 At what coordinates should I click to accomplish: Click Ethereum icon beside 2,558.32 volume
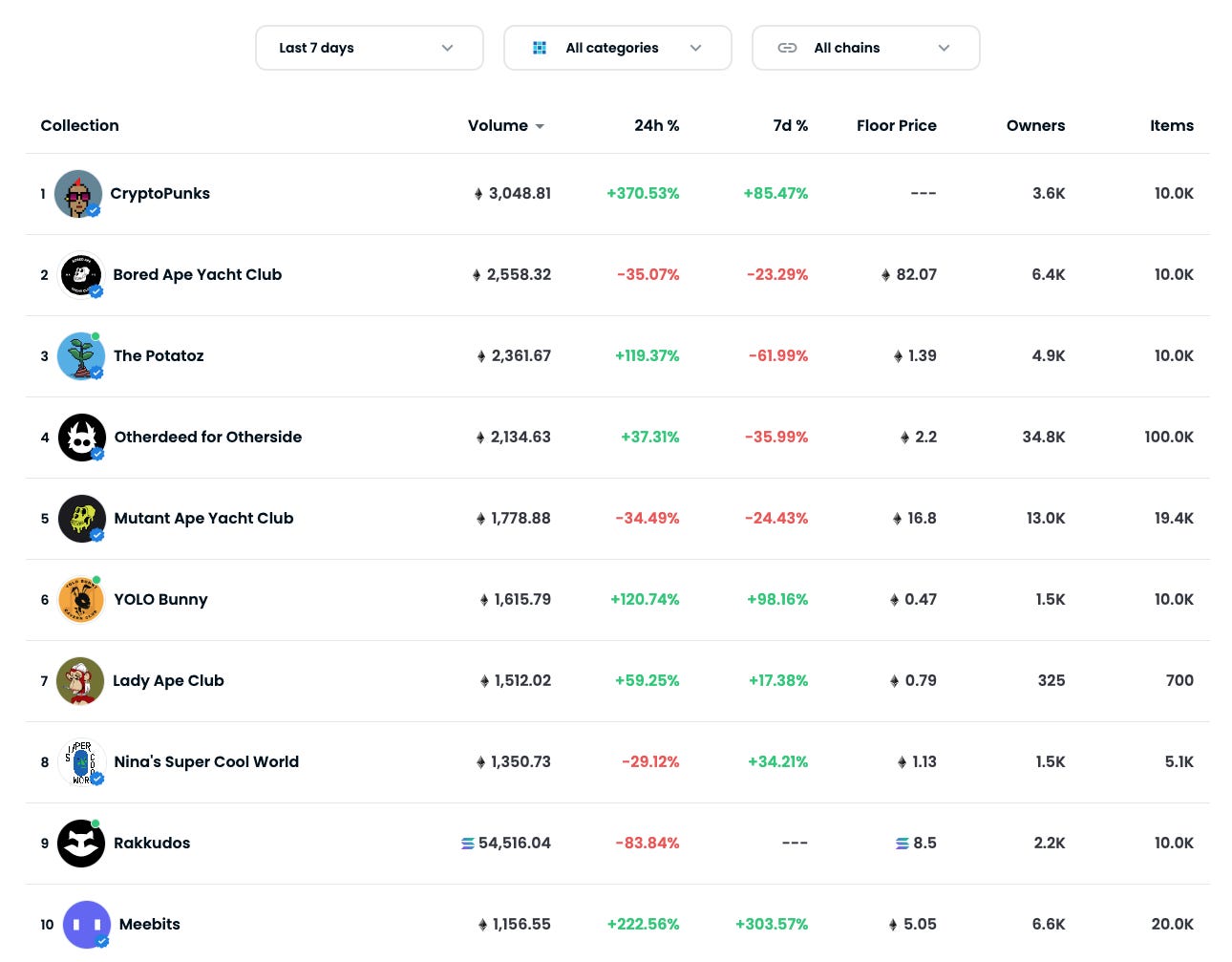click(x=477, y=275)
